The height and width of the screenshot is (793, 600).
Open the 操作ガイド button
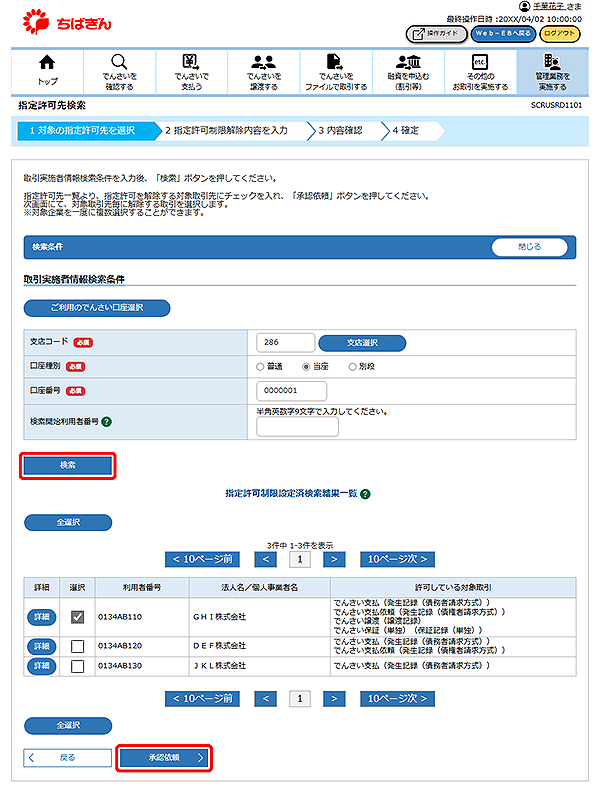(x=437, y=34)
